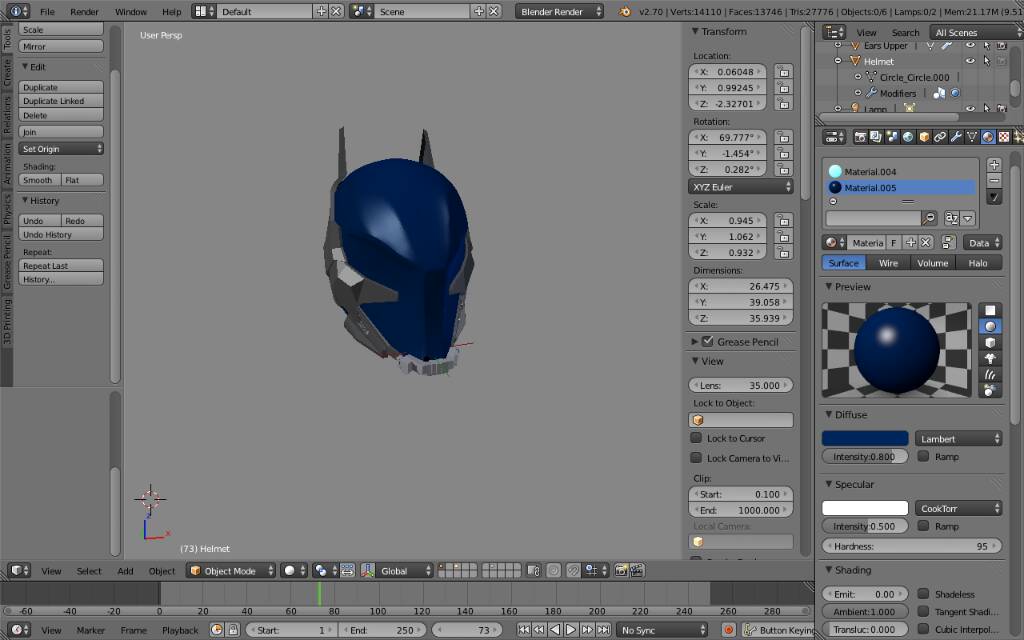
Task: Adjust the Hardness slider
Action: [912, 546]
